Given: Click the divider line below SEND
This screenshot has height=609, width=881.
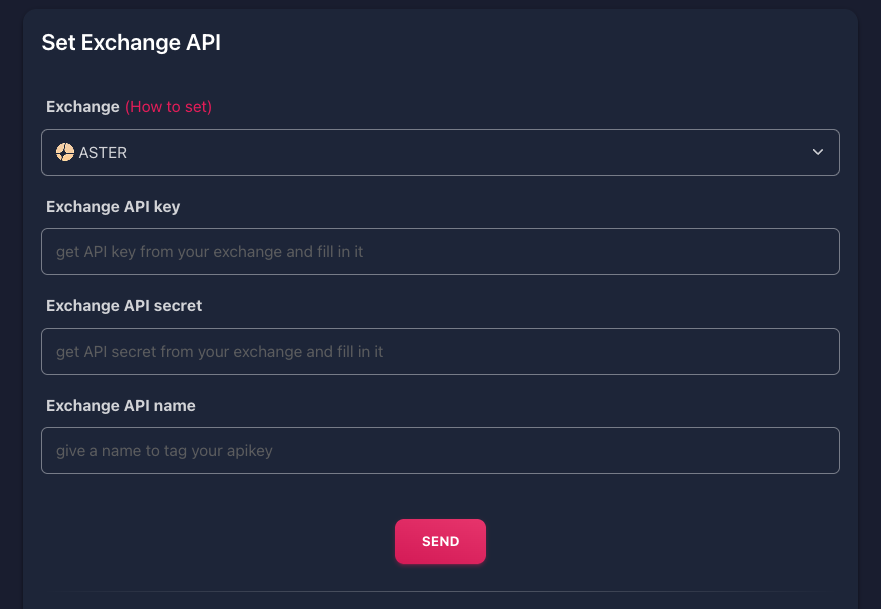Looking at the screenshot, I should (x=440, y=592).
